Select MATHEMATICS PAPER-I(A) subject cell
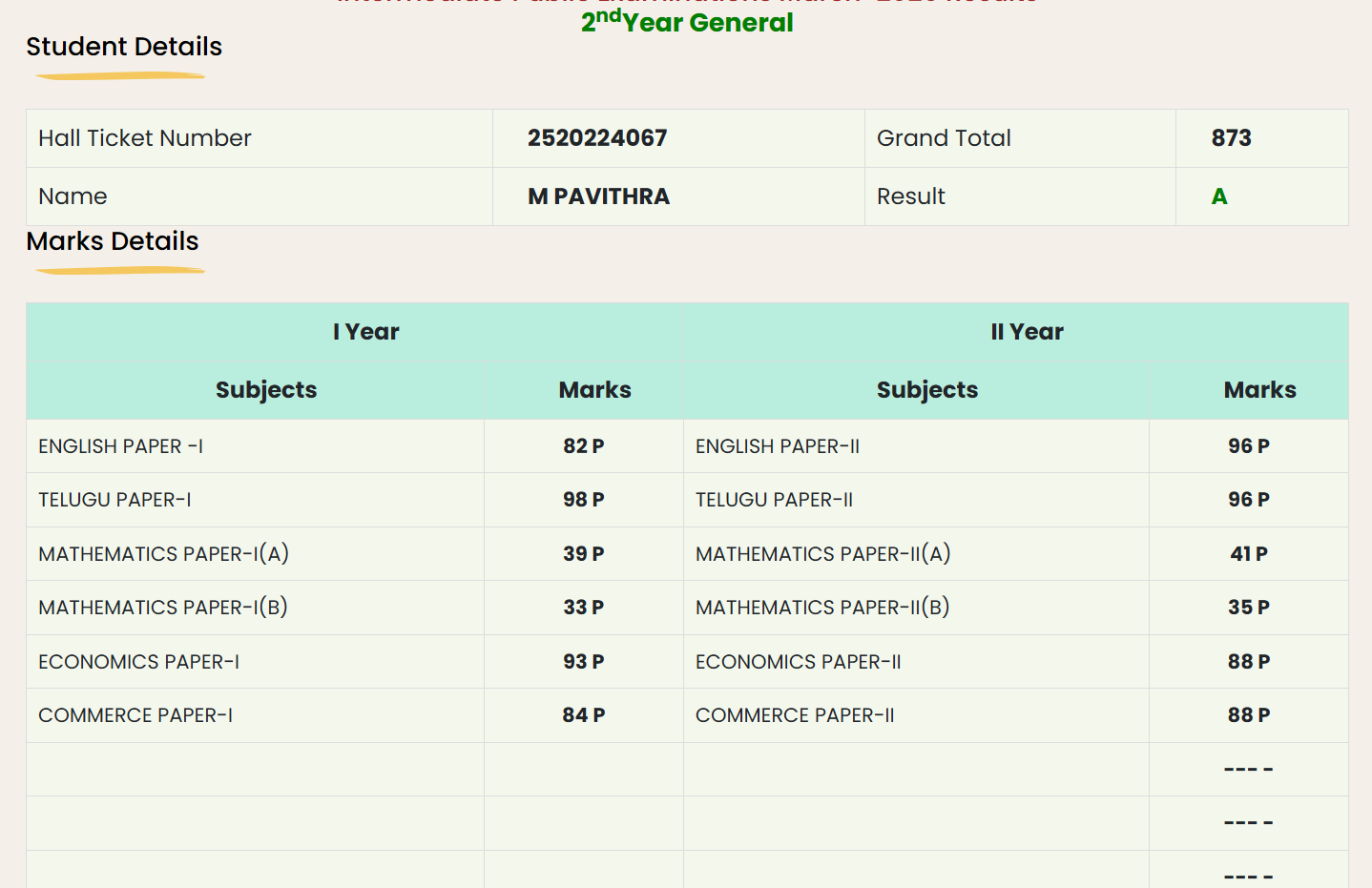1372x888 pixels. tap(163, 554)
